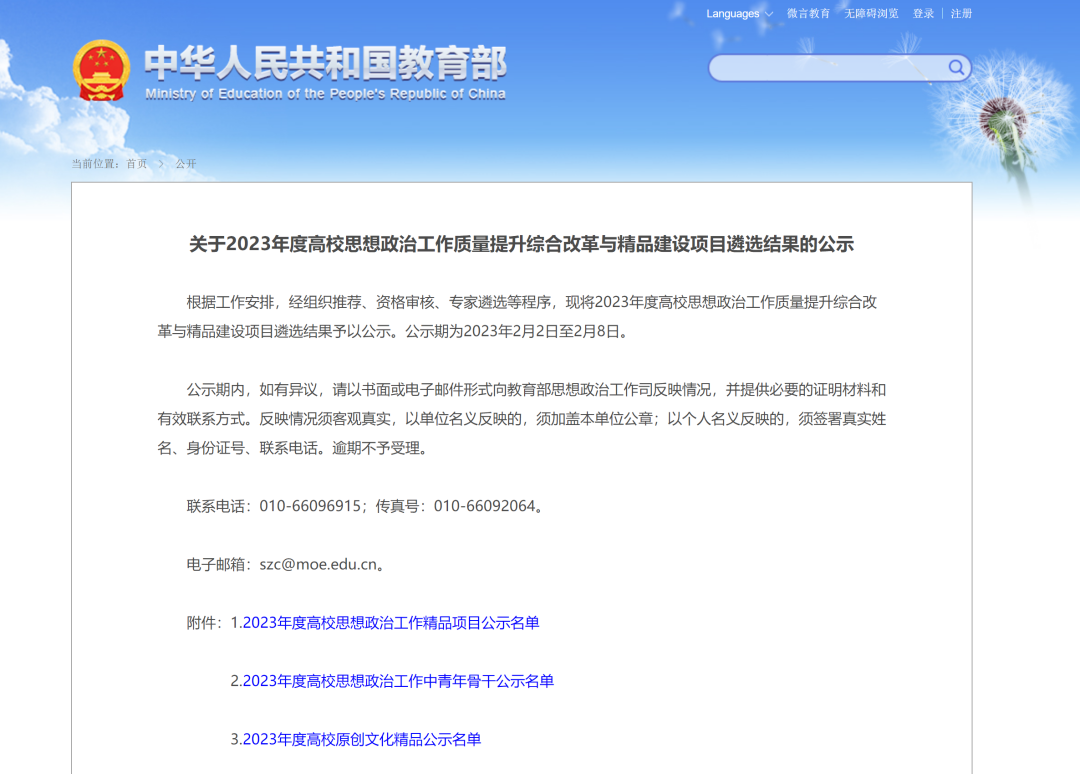The height and width of the screenshot is (774, 1080).
Task: Click the English Ministry of Education subtitle
Action: (x=325, y=94)
